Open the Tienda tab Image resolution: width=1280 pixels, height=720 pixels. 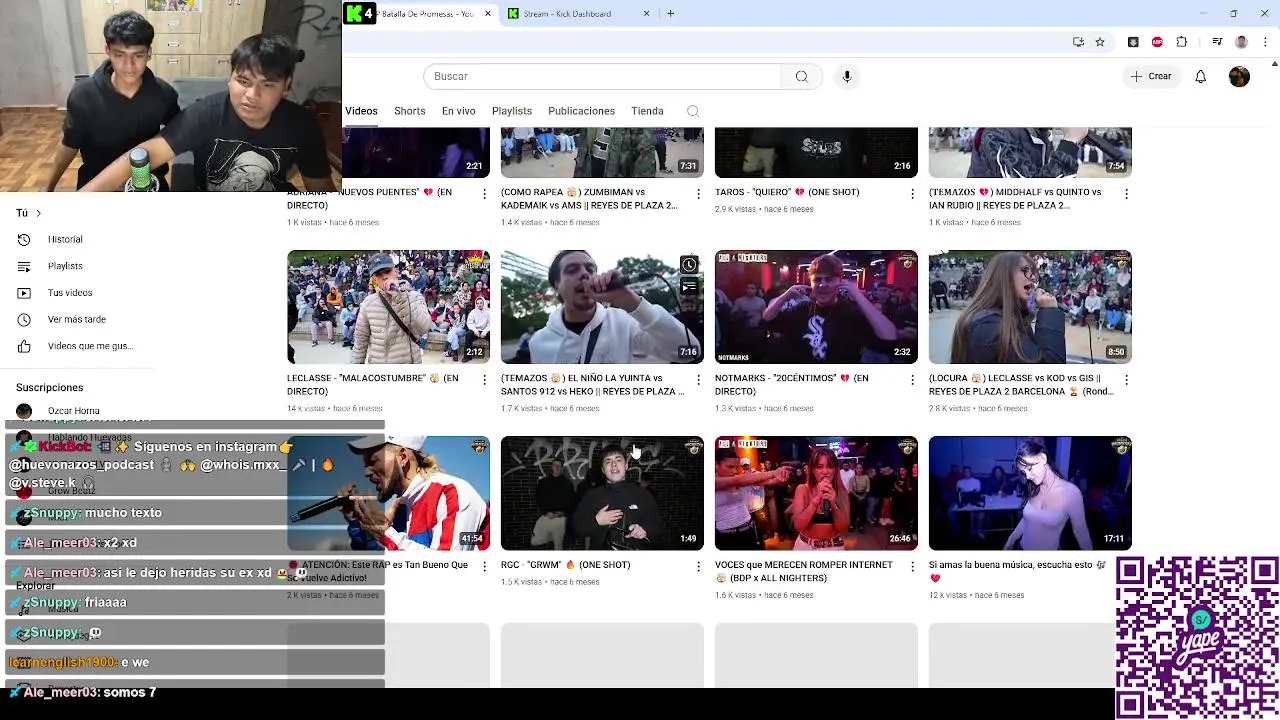click(x=647, y=111)
